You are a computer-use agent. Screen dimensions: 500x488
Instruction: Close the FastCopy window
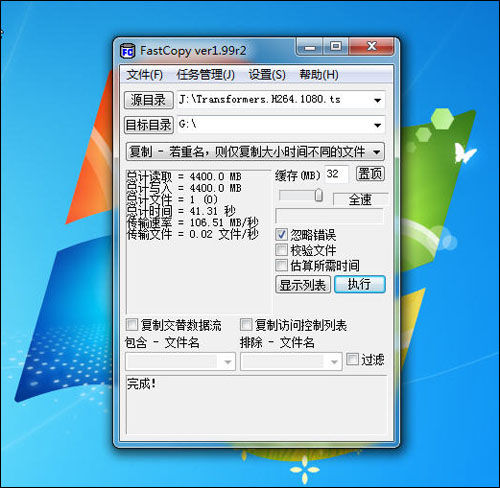tap(372, 47)
